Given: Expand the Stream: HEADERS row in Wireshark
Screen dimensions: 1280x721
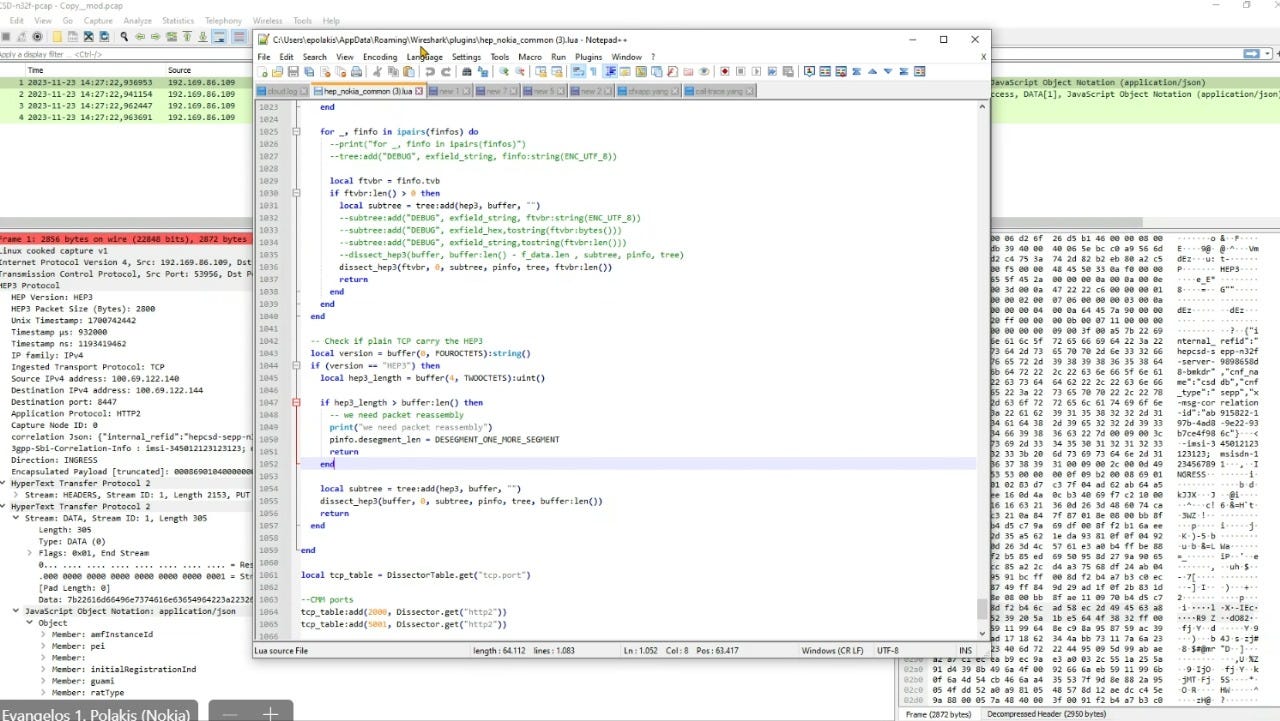Looking at the screenshot, I should click(15, 494).
